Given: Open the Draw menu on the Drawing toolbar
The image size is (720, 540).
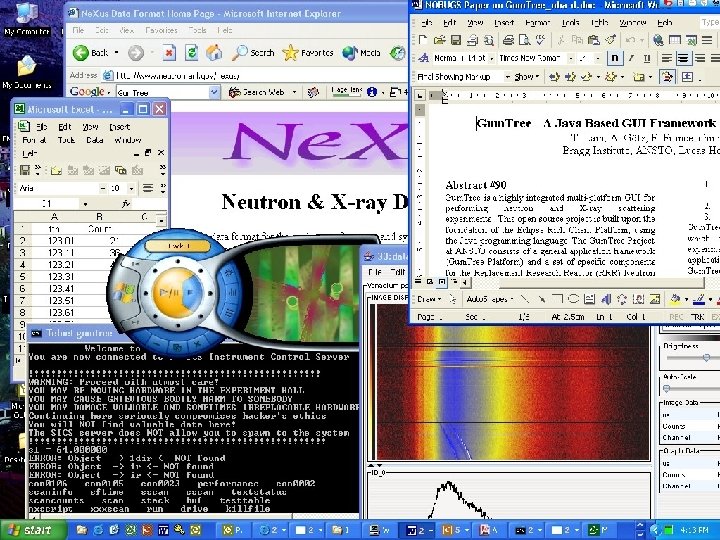Looking at the screenshot, I should point(429,299).
